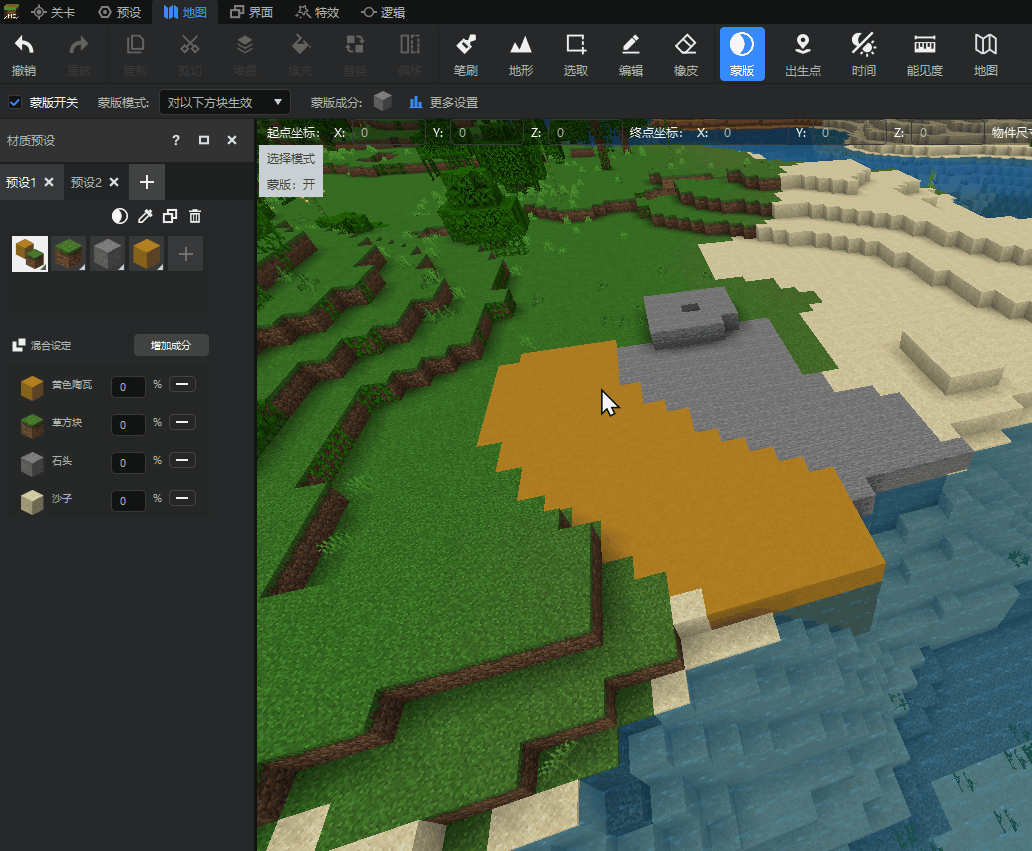Switch to the 预设 top tab
This screenshot has height=851, width=1032.
coord(120,13)
